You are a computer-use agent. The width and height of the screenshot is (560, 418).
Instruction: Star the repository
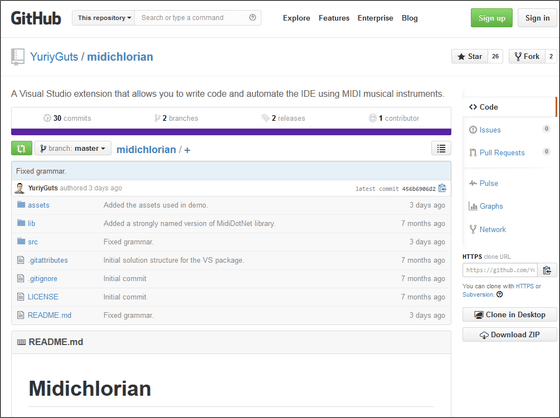pyautogui.click(x=470, y=56)
